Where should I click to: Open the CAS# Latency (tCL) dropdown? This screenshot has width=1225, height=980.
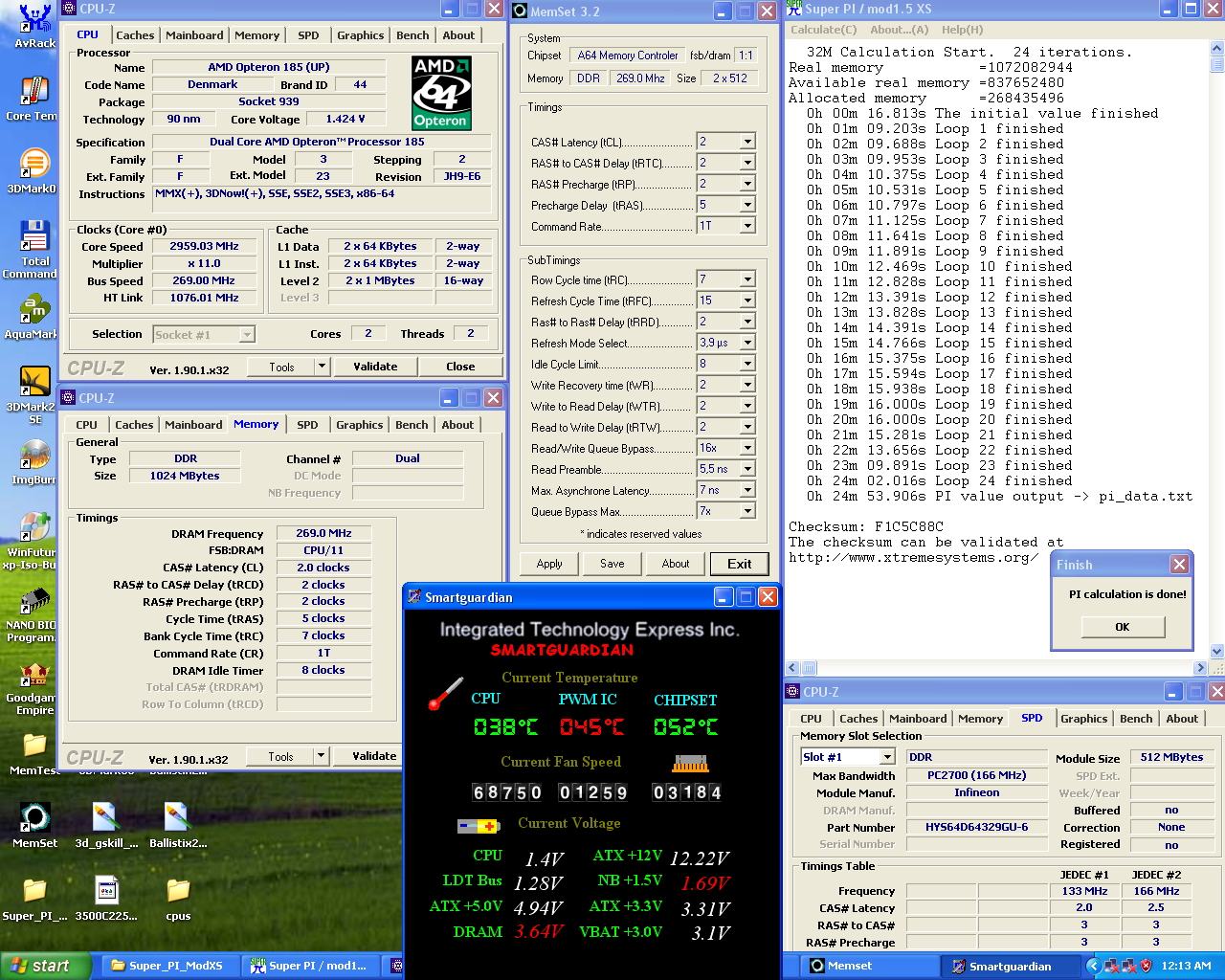(747, 142)
